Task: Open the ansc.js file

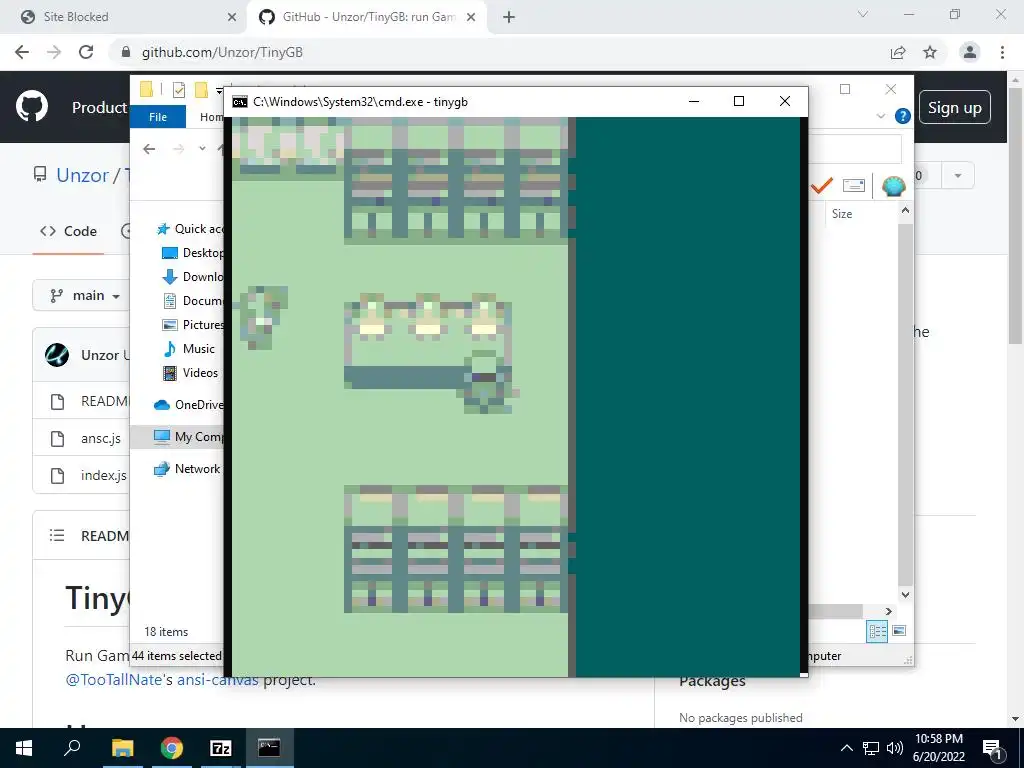Action: click(101, 439)
